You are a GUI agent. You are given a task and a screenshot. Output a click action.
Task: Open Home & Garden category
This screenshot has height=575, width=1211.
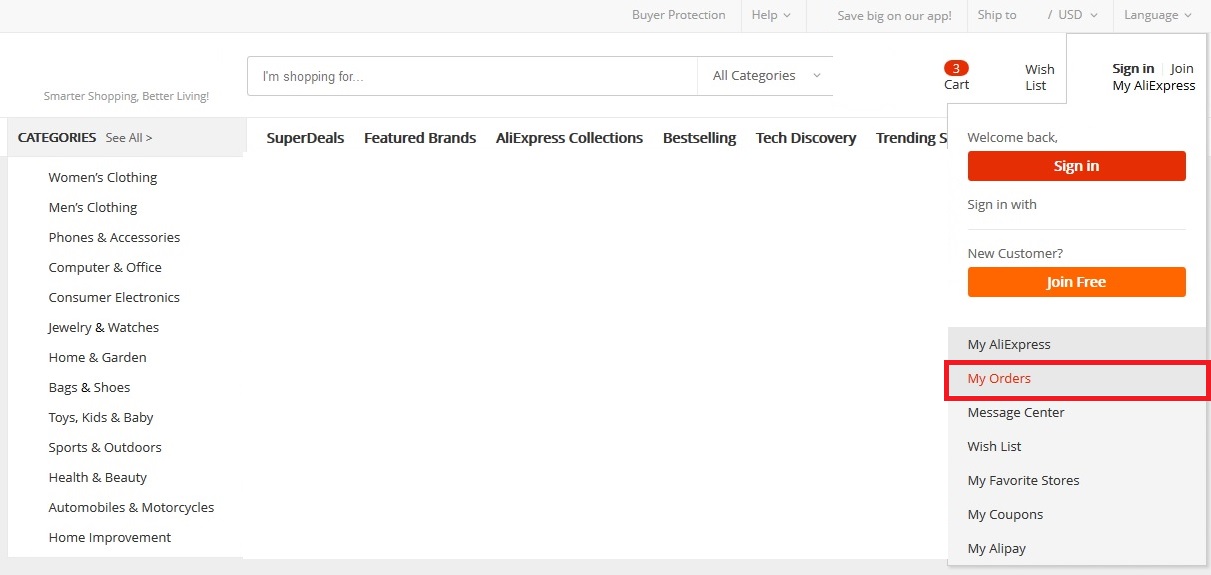tap(97, 357)
